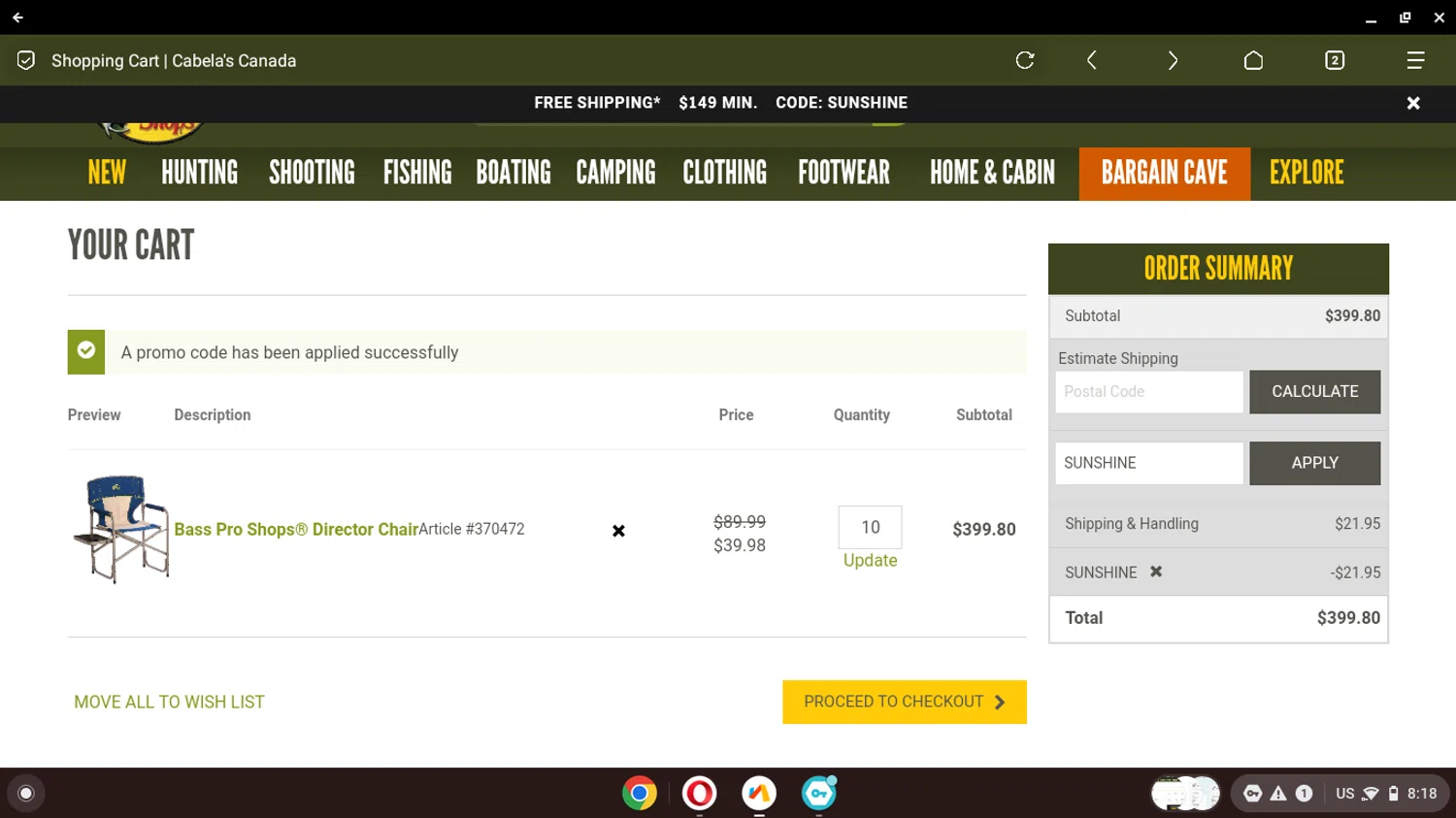
Task: Select the Total amount $399.80
Action: (1348, 617)
